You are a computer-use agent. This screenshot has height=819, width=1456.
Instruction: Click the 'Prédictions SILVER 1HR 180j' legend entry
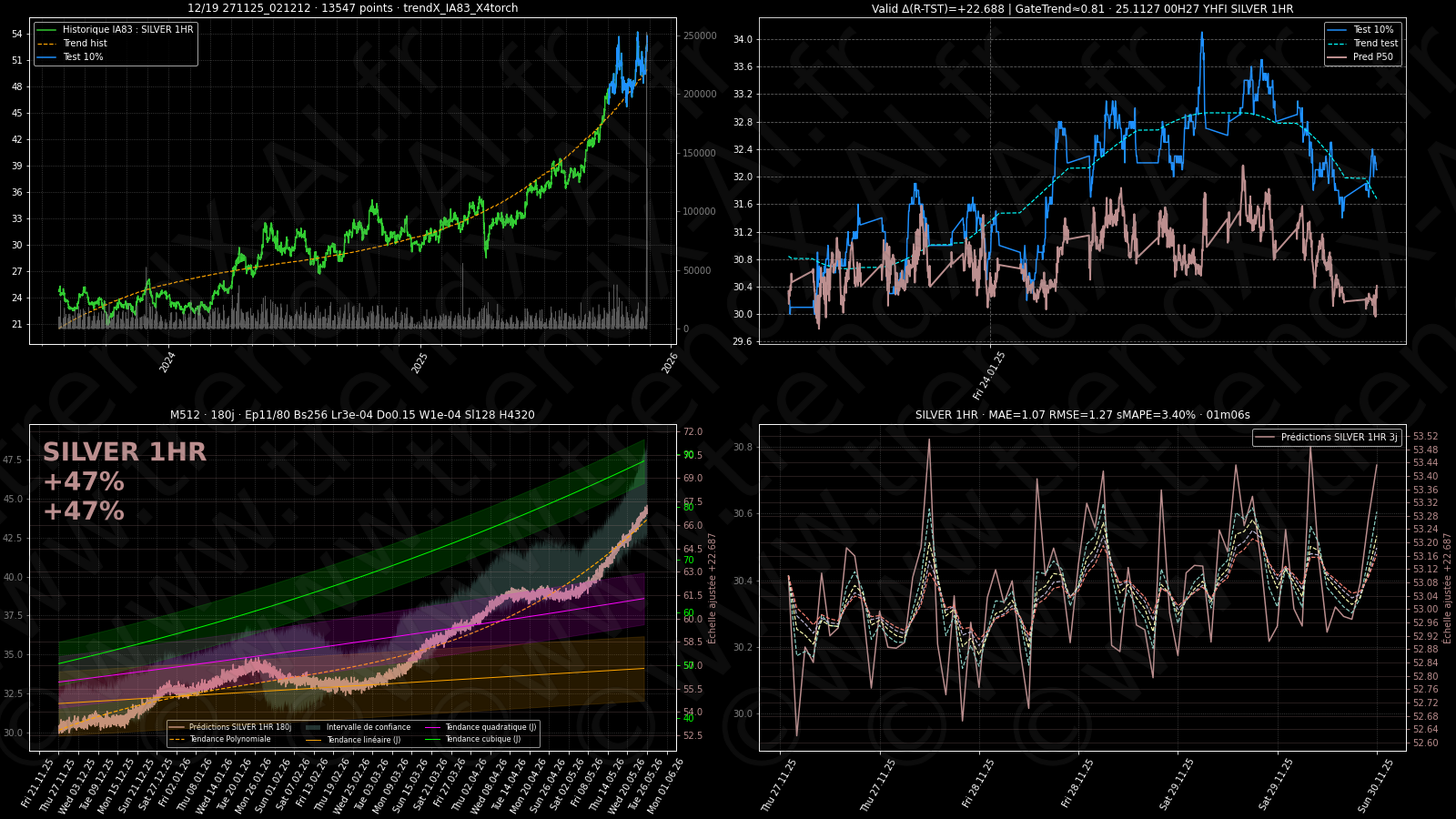[x=239, y=728]
